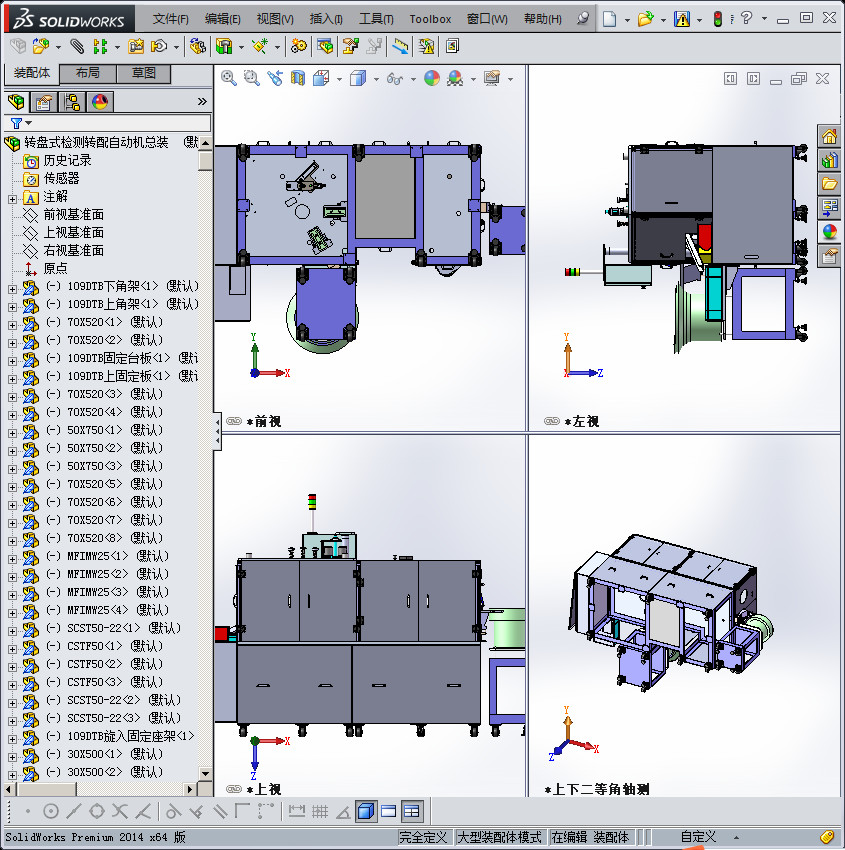The height and width of the screenshot is (850, 845).
Task: Open the 工具(T) menu
Action: (x=376, y=19)
